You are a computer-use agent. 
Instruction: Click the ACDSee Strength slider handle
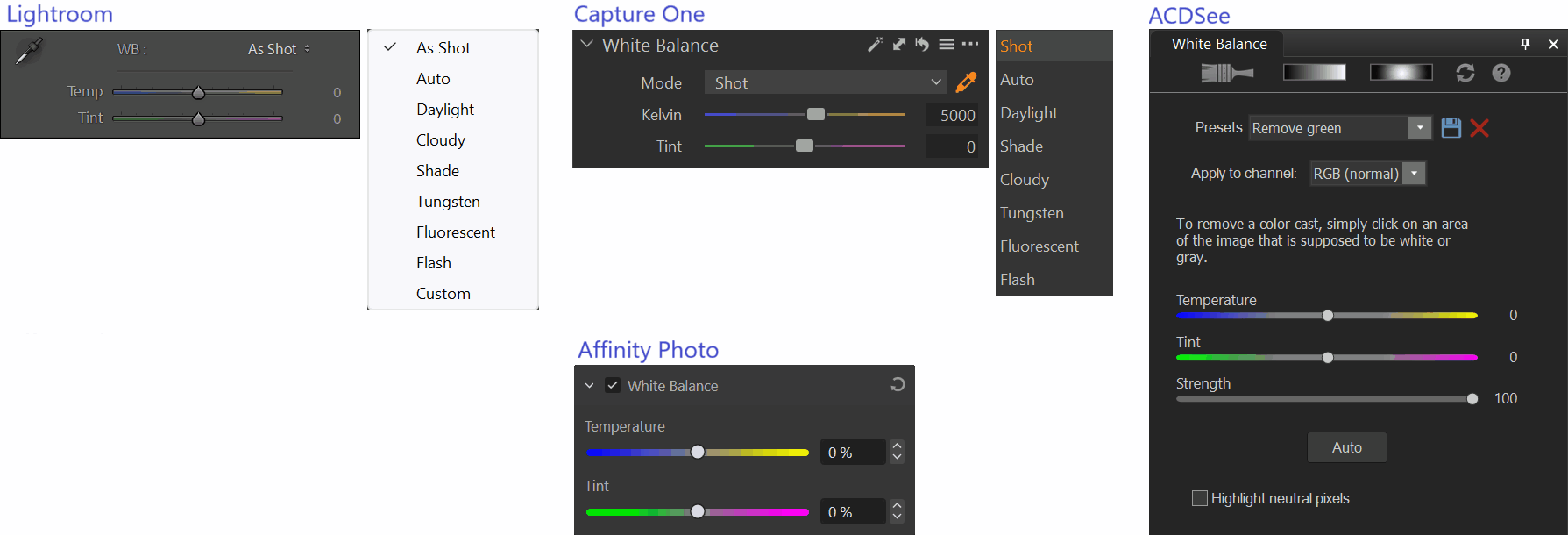(1472, 399)
